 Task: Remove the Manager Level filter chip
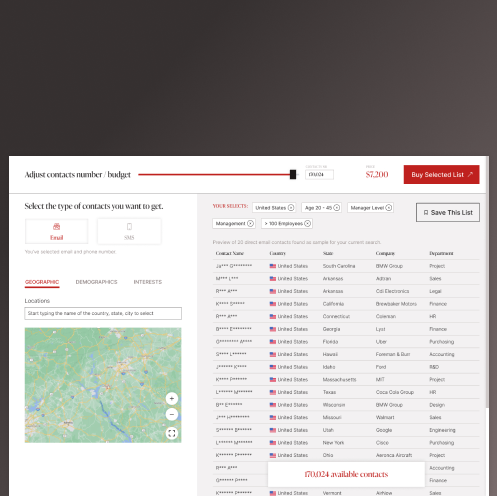(x=388, y=208)
